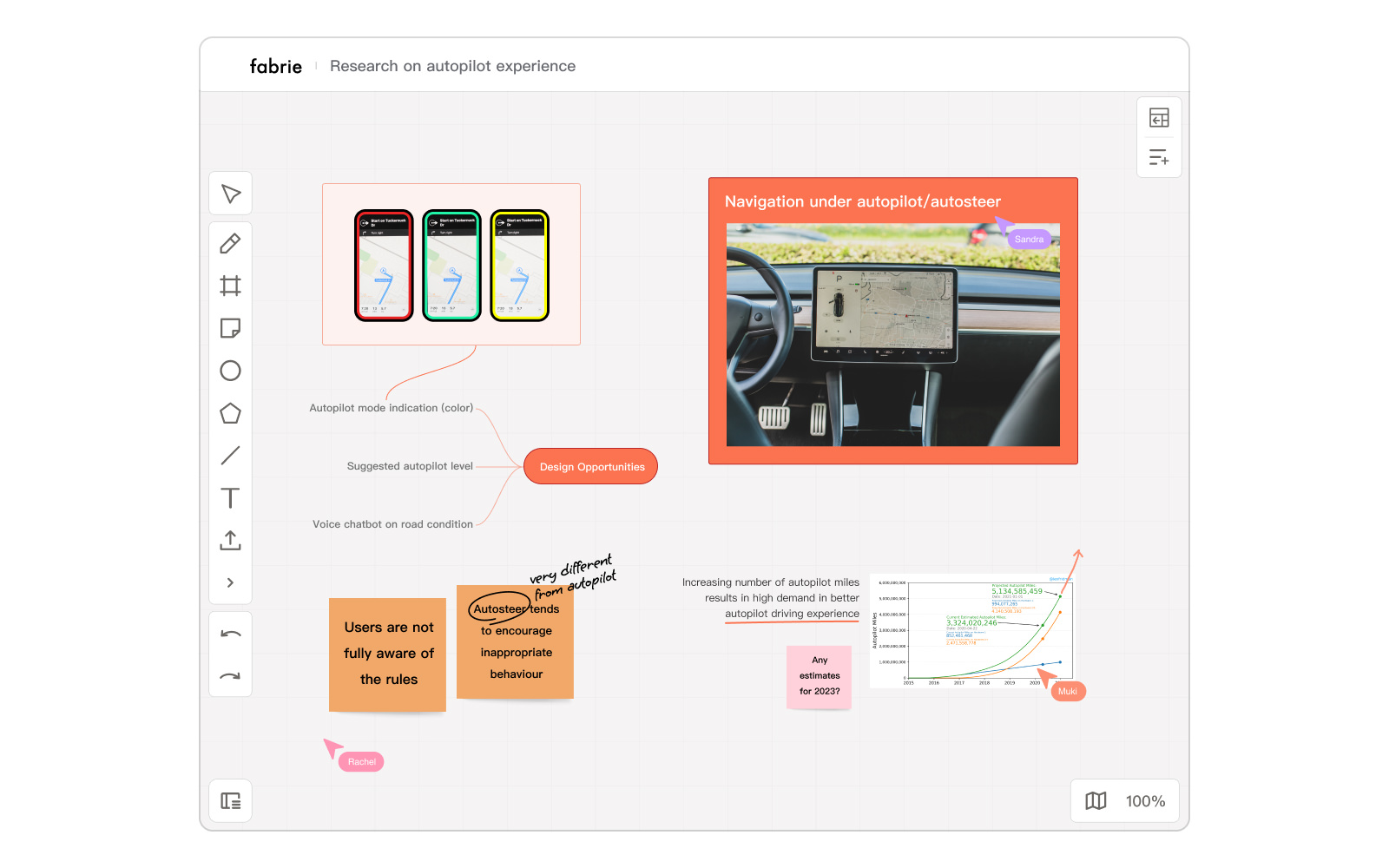Viewport: 1389px width, 868px height.
Task: Select the frame tool
Action: (230, 286)
